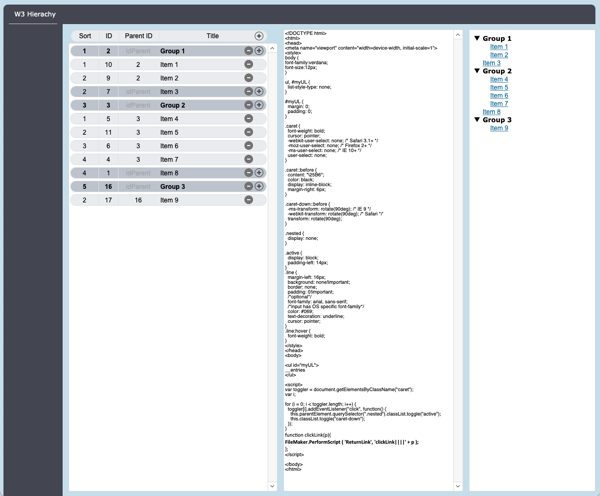Open the Item 1 link
Viewport: 600px width, 496px height.
[499, 47]
